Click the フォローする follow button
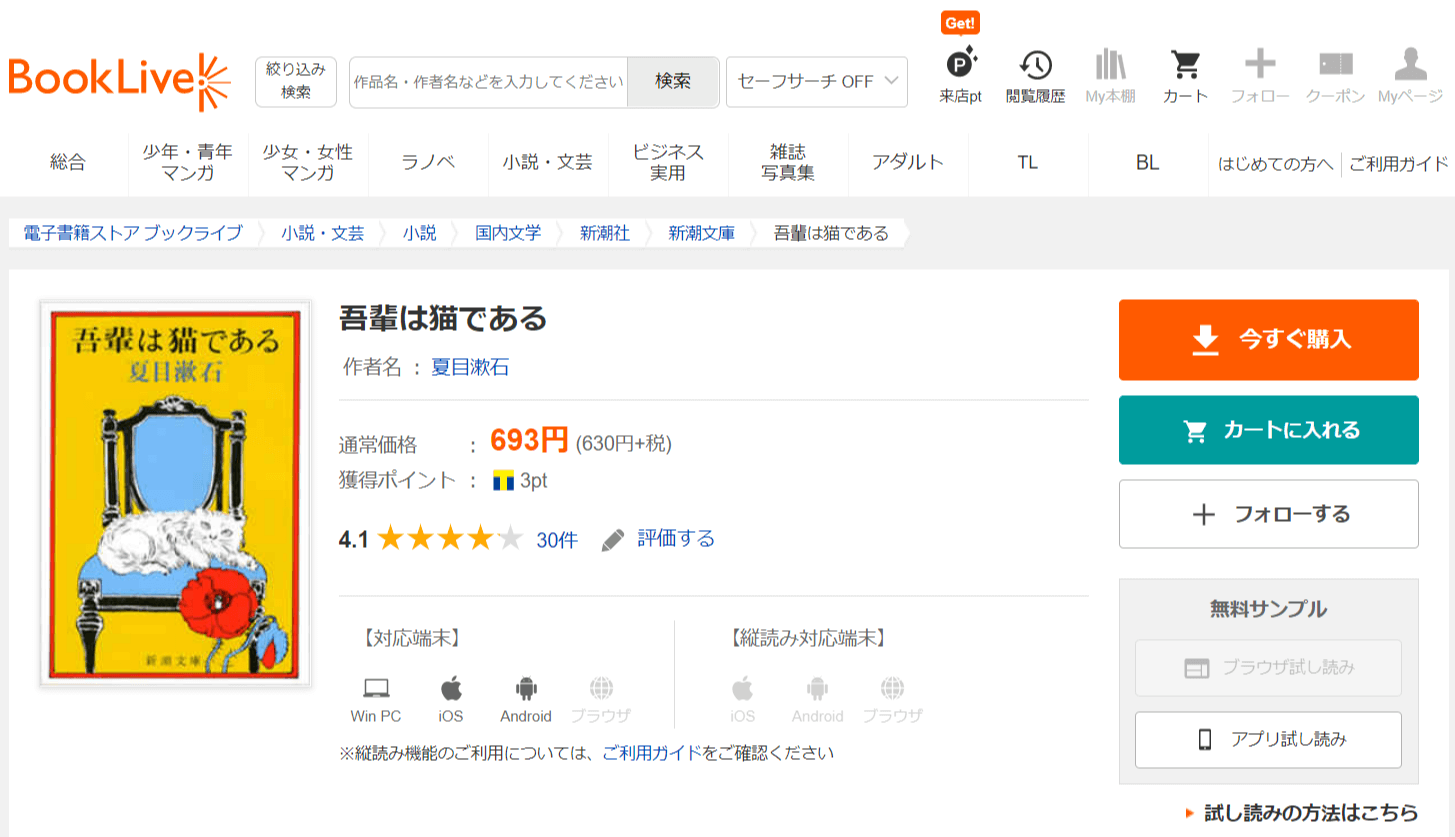1455x837 pixels. point(1268,514)
